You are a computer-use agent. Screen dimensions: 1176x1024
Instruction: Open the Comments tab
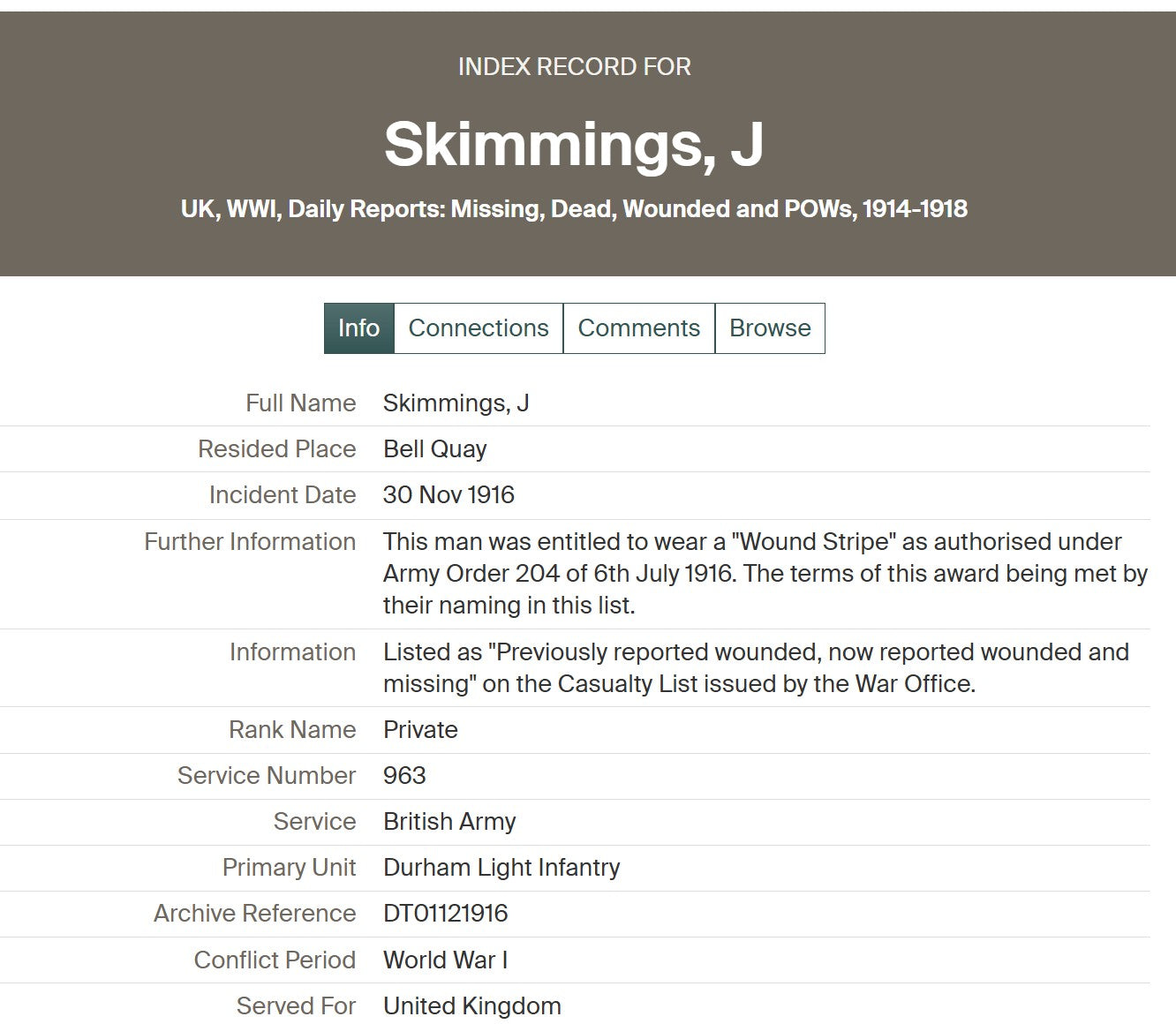coord(638,328)
